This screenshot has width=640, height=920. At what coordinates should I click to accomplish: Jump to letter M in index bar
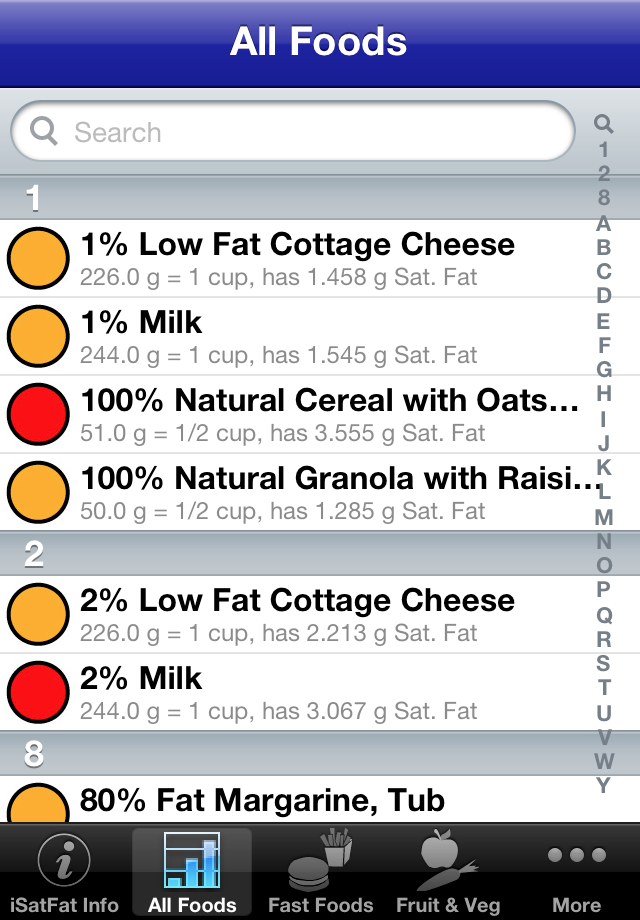coord(603,517)
